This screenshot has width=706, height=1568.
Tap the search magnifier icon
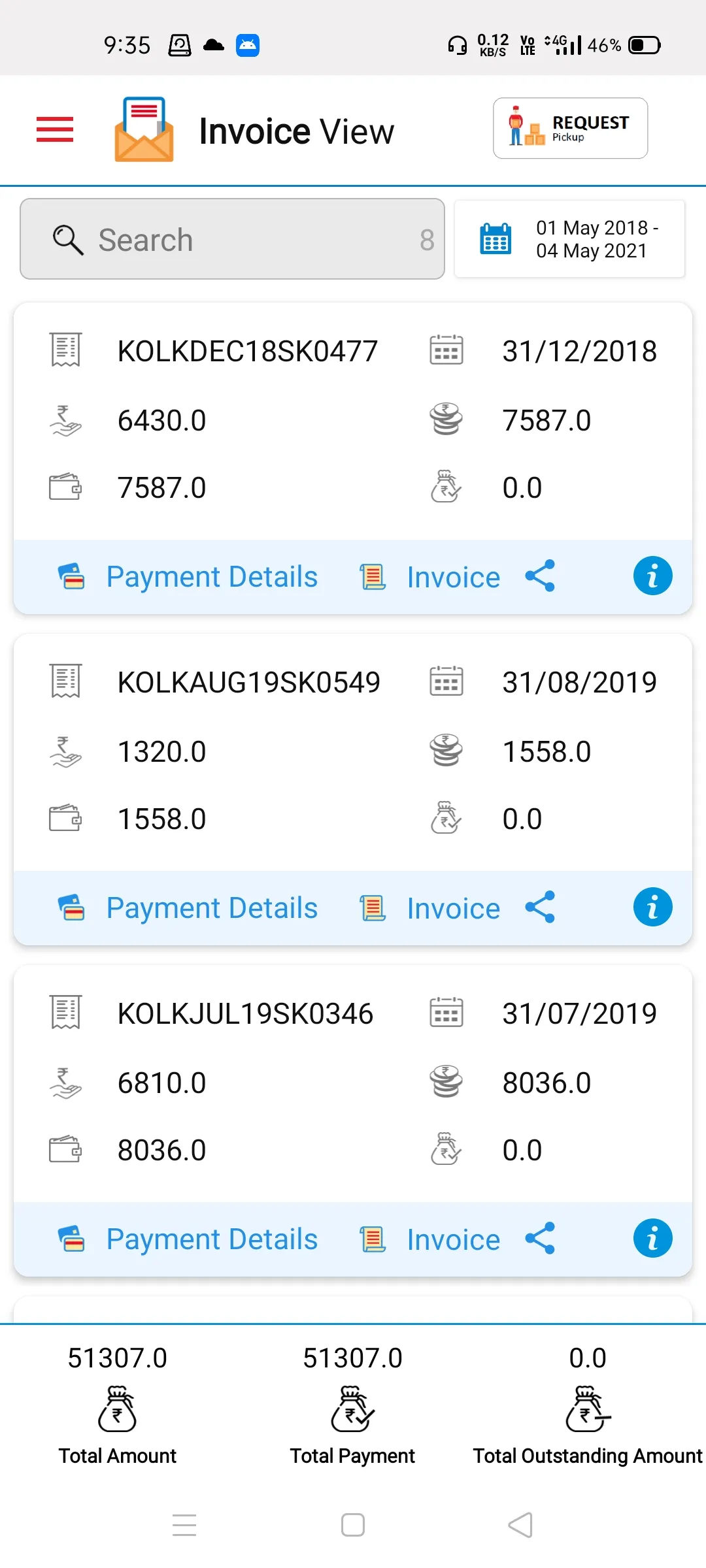point(68,240)
